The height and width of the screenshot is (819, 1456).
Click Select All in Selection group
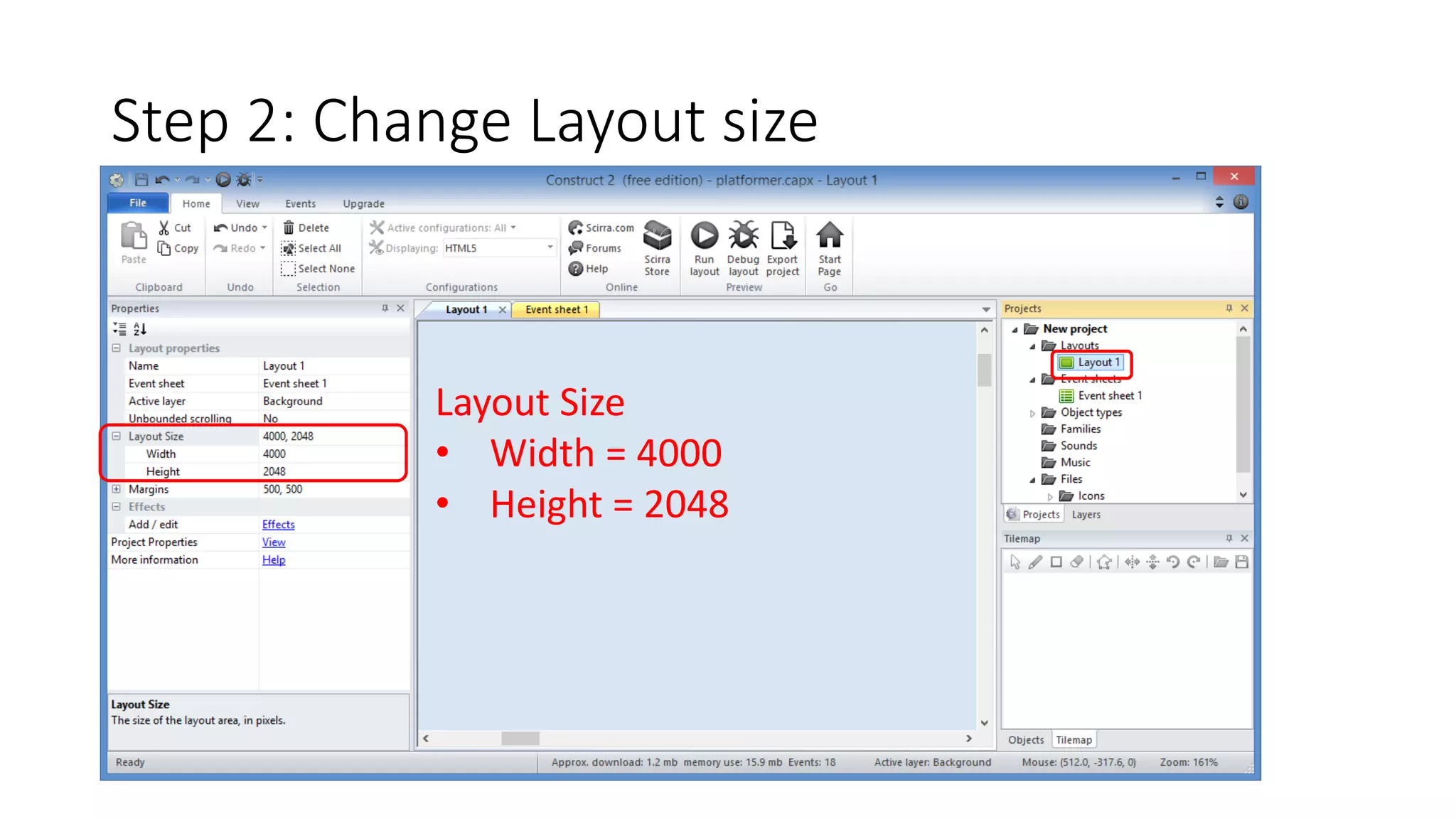pyautogui.click(x=311, y=248)
